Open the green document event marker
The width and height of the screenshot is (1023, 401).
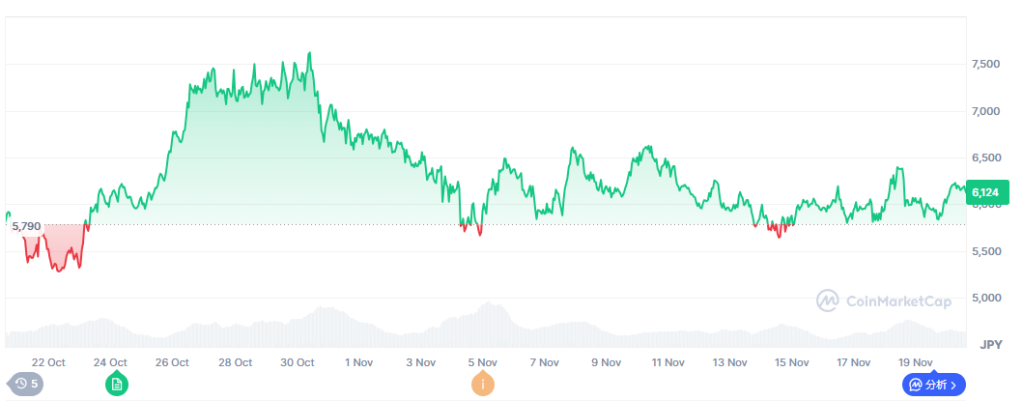117,383
